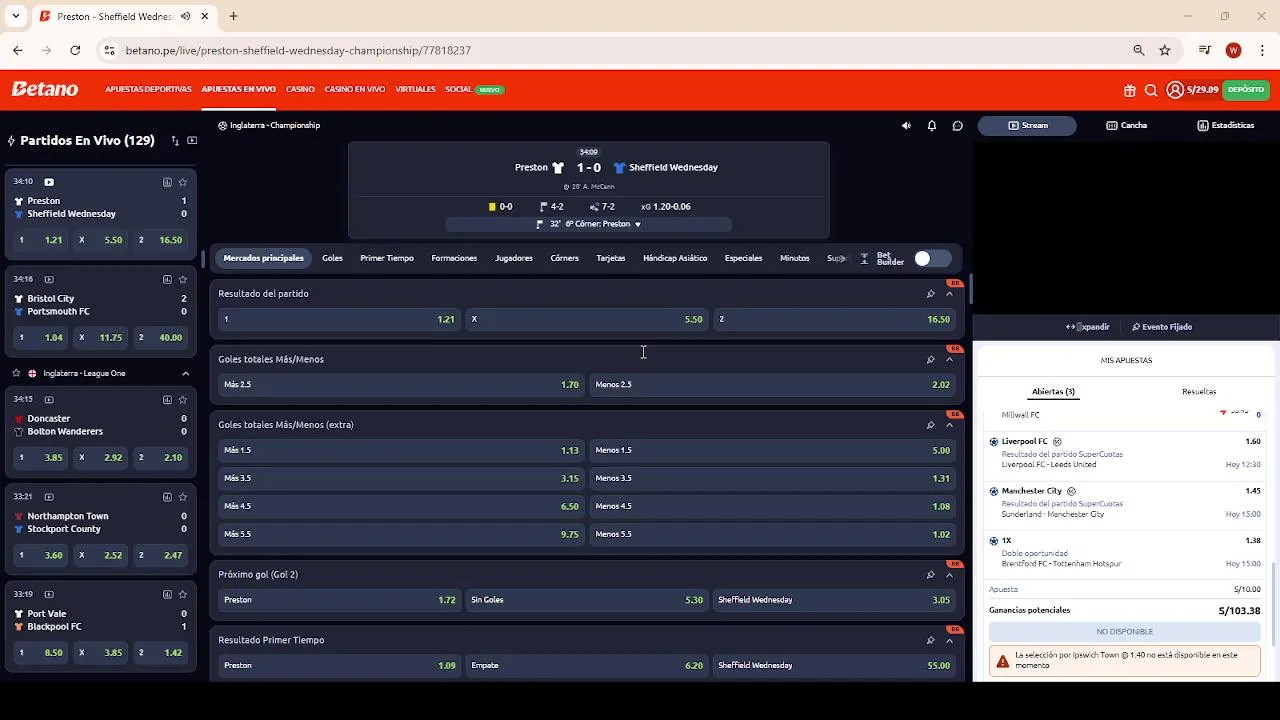Favorite the Northampton Town match star
Image resolution: width=1280 pixels, height=720 pixels.
pyautogui.click(x=183, y=497)
